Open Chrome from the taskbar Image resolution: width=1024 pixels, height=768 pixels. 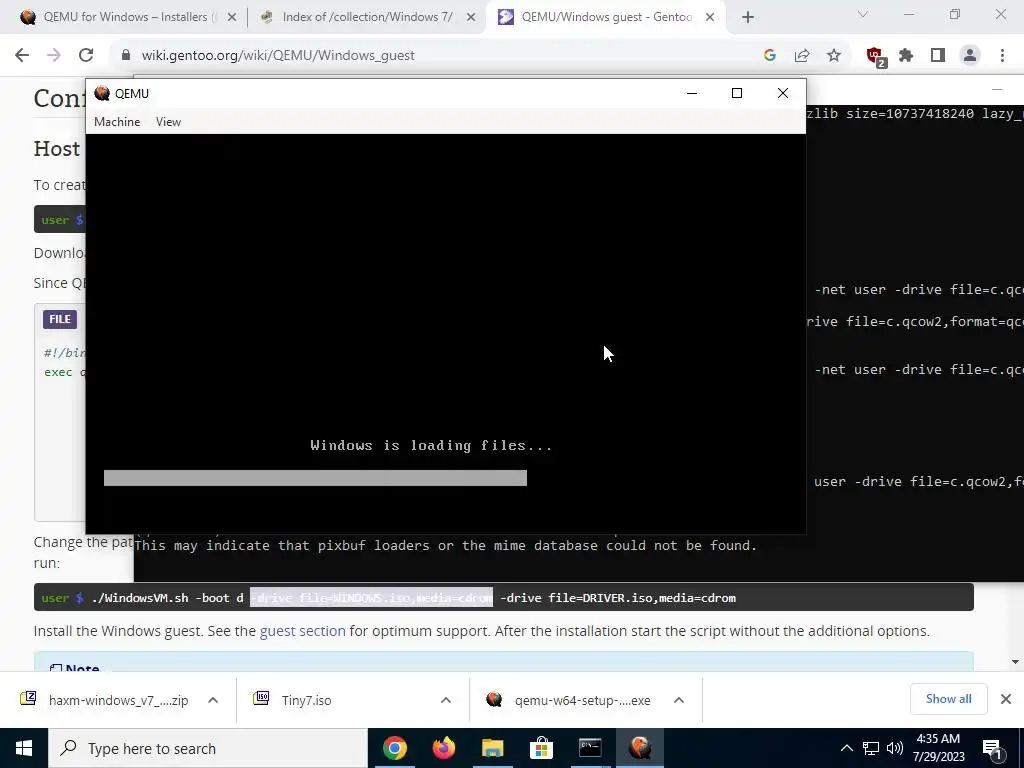coord(394,748)
